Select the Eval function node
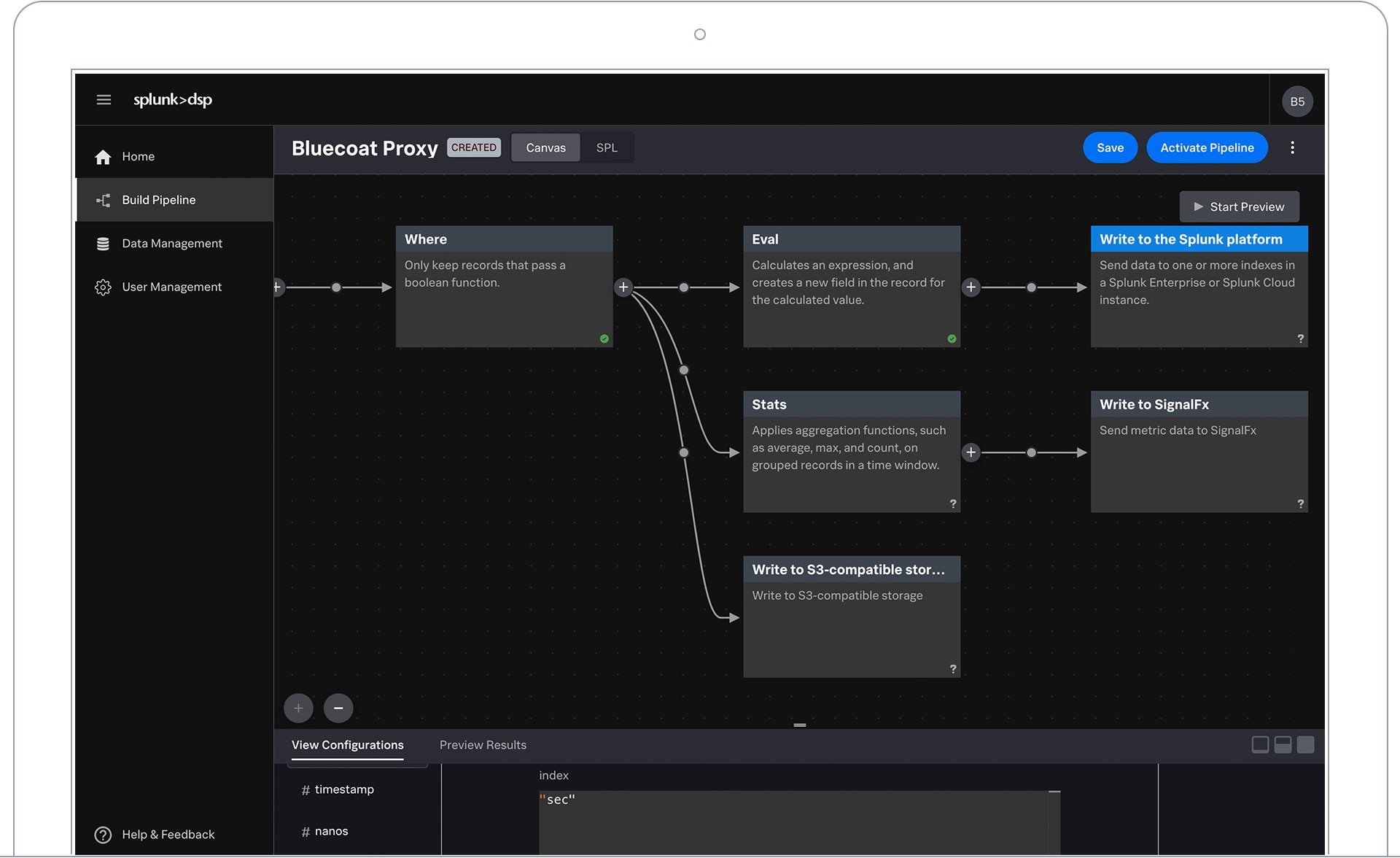 coord(852,287)
